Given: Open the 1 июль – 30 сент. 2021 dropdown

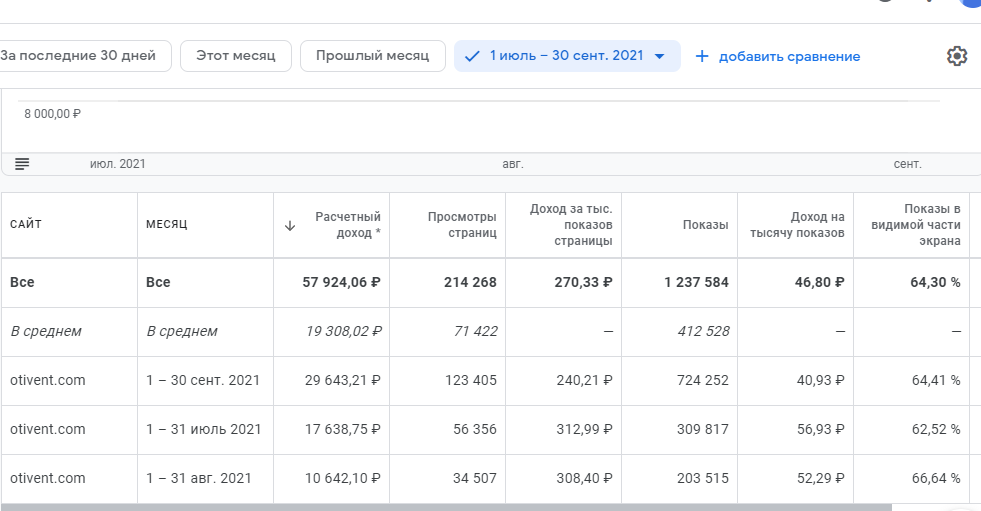Looking at the screenshot, I should (x=567, y=56).
